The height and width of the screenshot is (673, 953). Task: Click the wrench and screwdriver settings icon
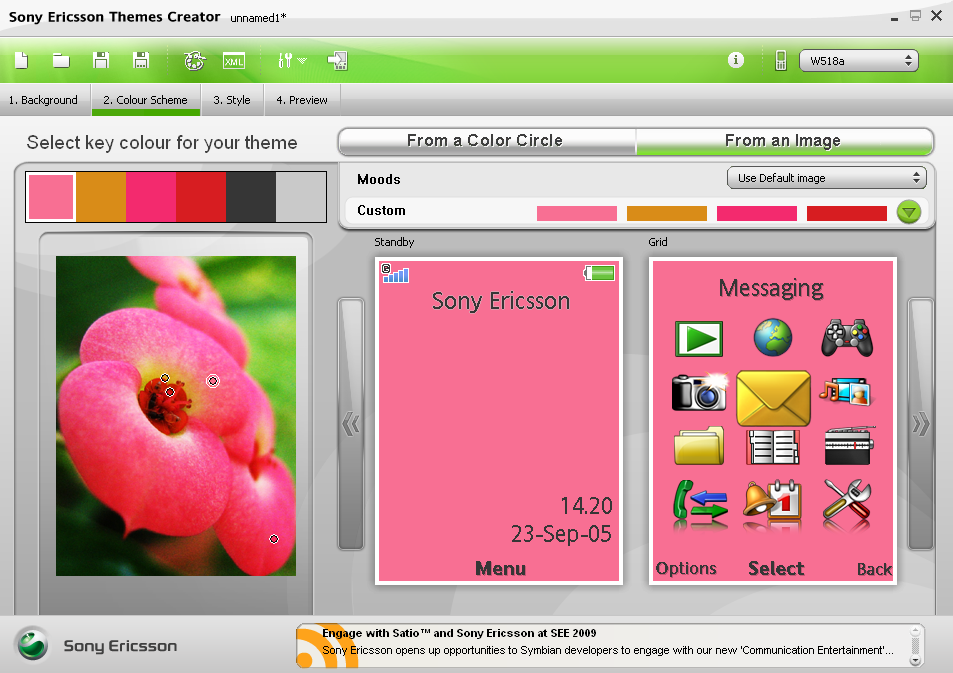[x=847, y=499]
